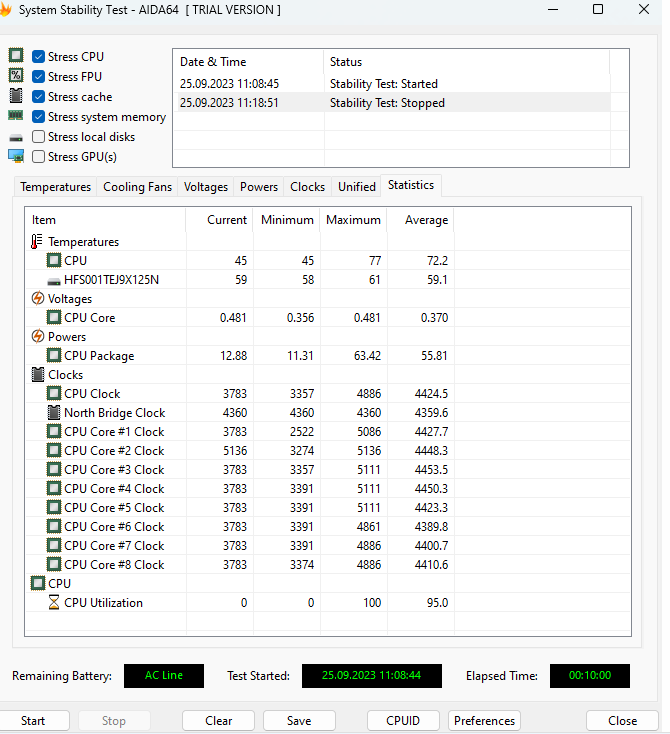Click the thermometer icon of the Temperatures group
This screenshot has height=734, width=670.
click(37, 242)
